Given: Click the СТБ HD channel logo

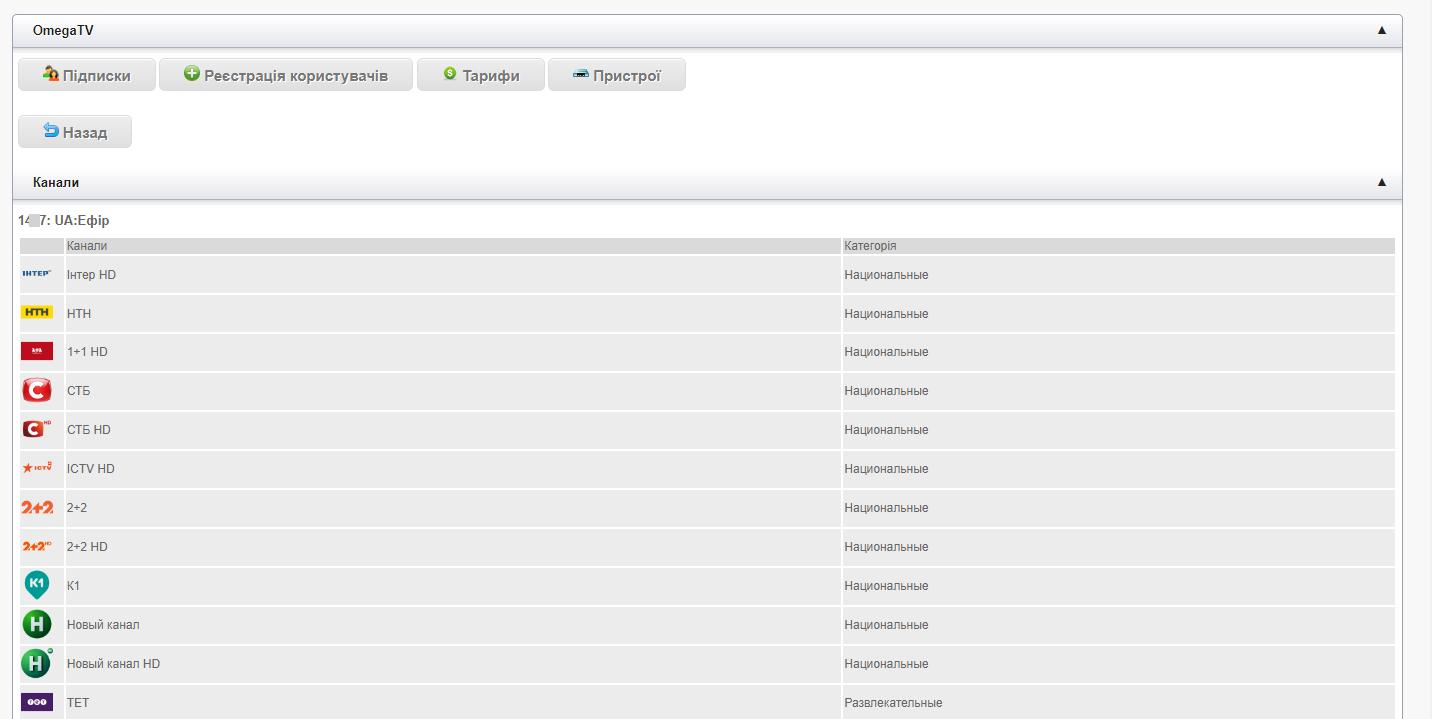Looking at the screenshot, I should coord(36,430).
